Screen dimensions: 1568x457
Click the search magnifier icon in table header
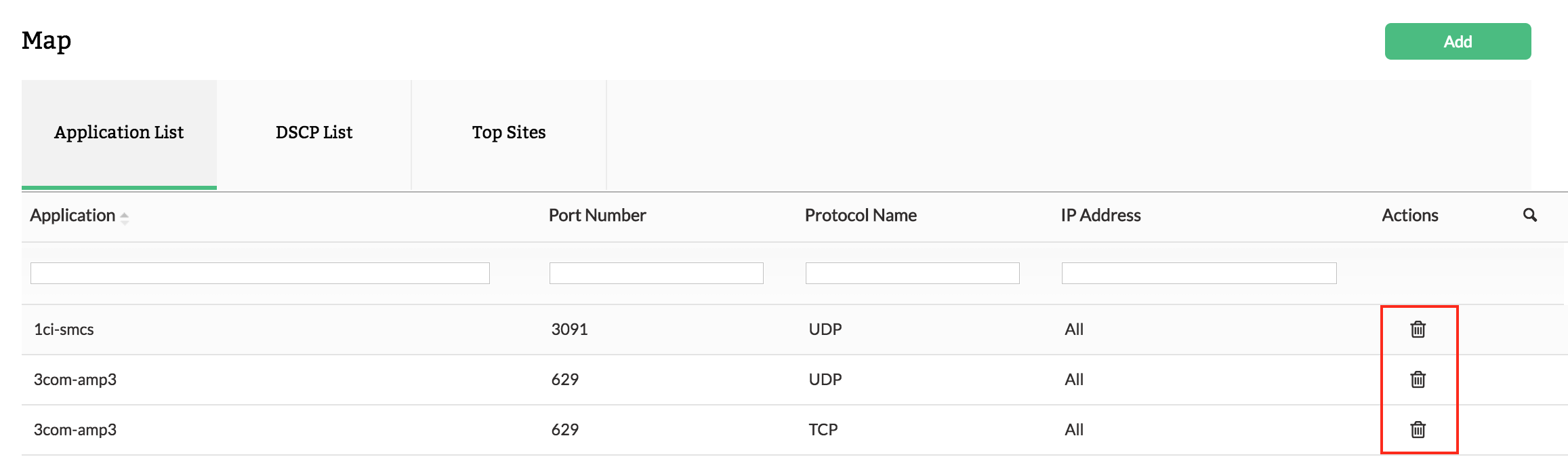coord(1529,215)
